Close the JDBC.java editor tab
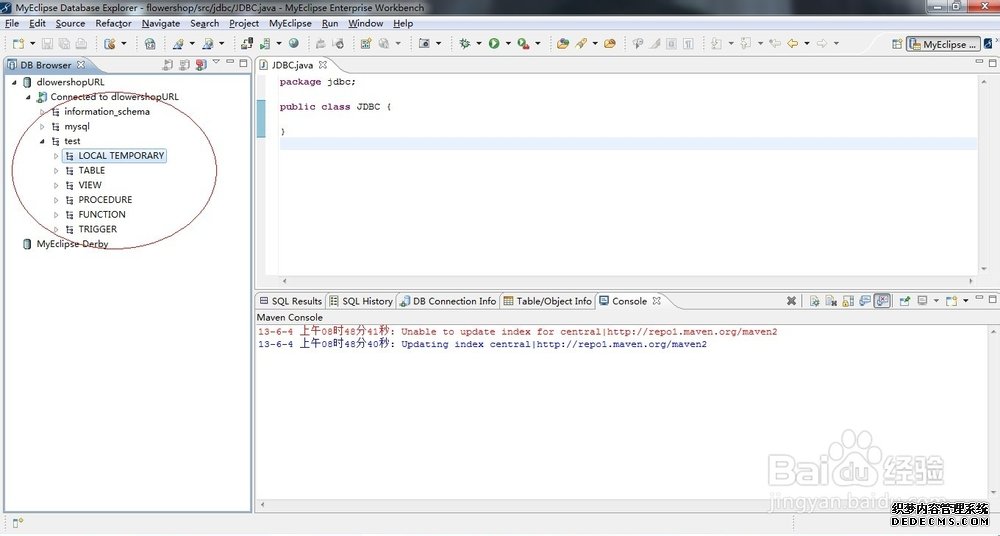 (x=323, y=65)
